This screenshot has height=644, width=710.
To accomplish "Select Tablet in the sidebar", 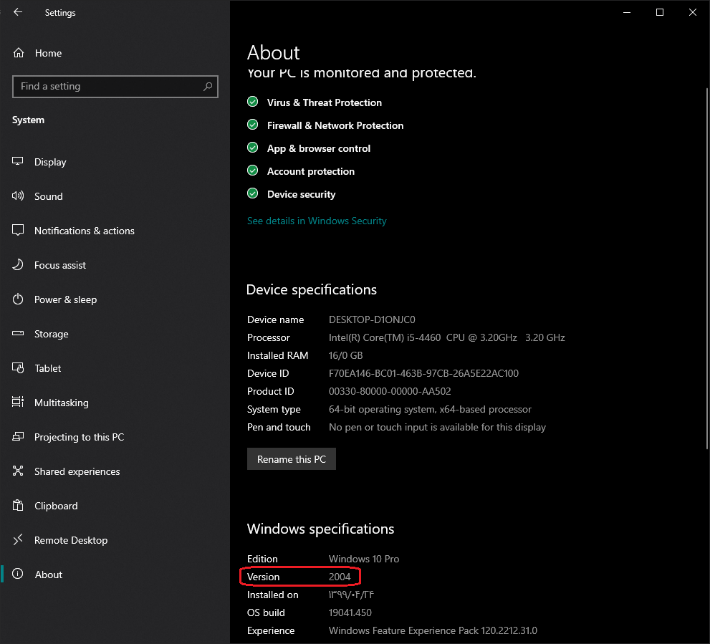I will (x=48, y=368).
